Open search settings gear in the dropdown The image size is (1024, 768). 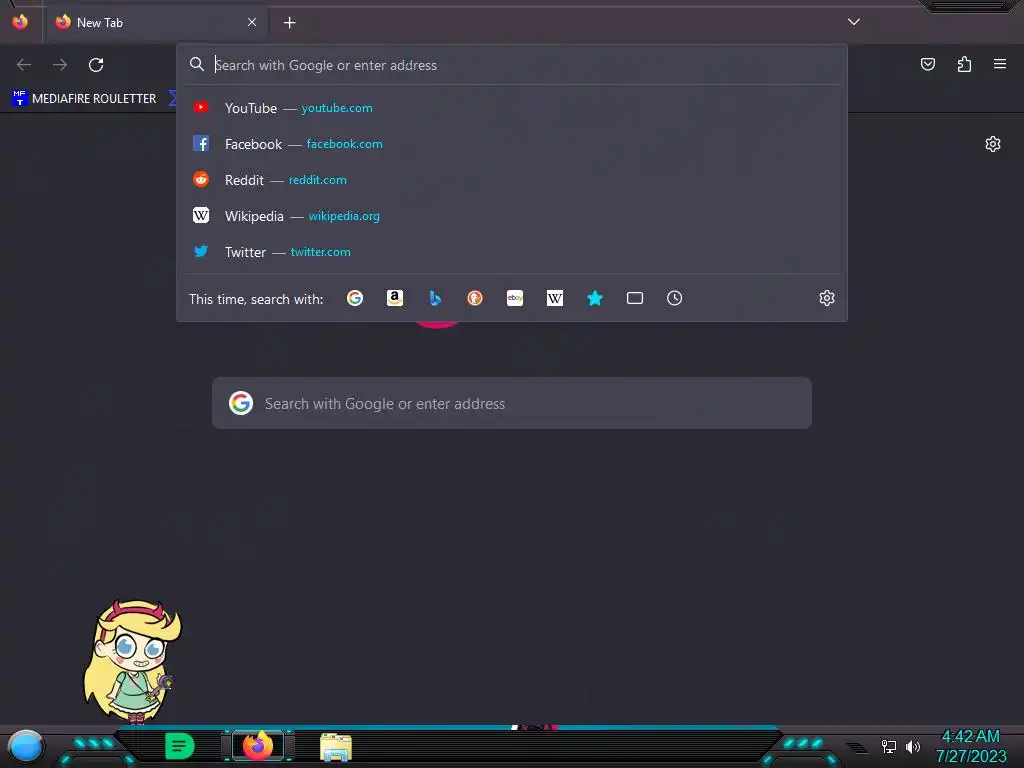pos(827,298)
